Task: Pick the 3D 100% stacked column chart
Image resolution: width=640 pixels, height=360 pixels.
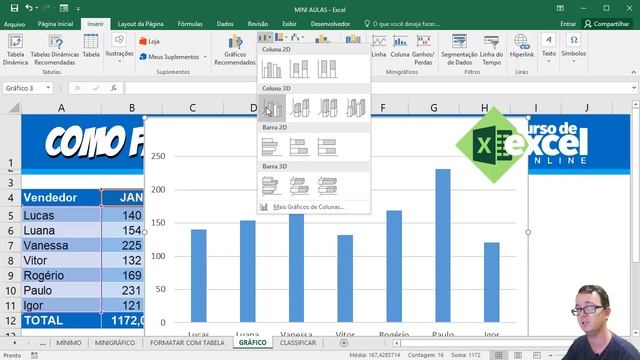Action: (328, 108)
